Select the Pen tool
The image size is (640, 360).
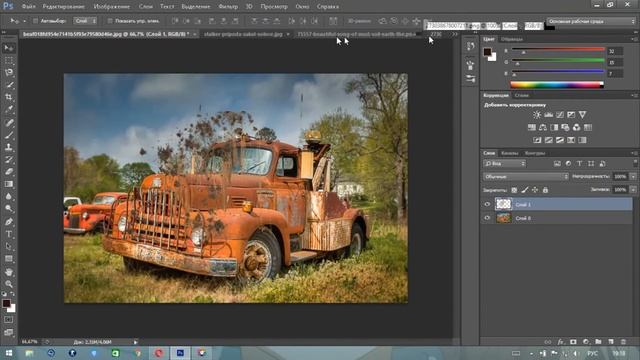tap(9, 222)
